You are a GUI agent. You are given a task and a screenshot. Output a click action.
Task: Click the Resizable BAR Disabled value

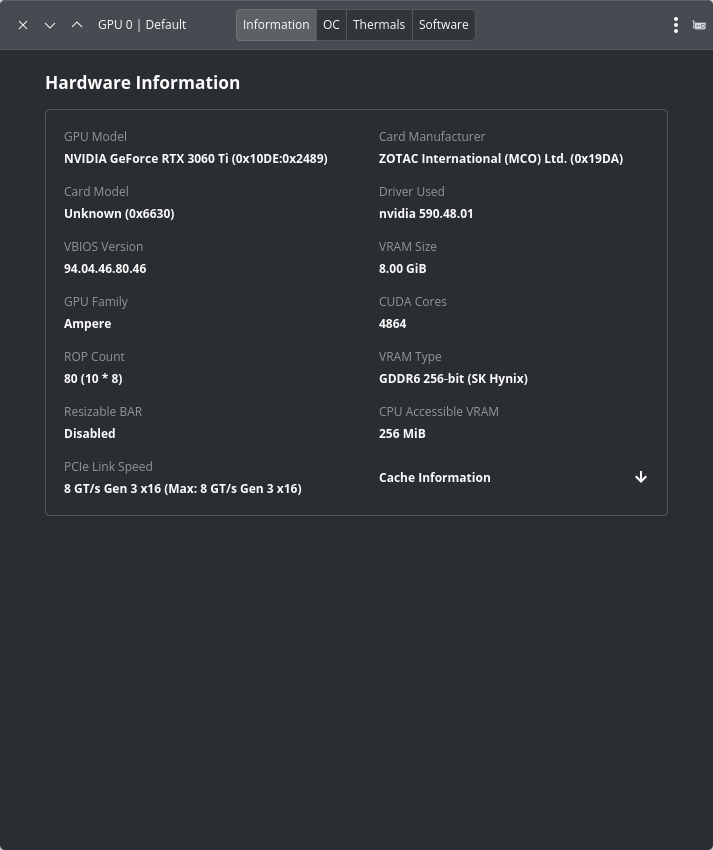click(90, 433)
